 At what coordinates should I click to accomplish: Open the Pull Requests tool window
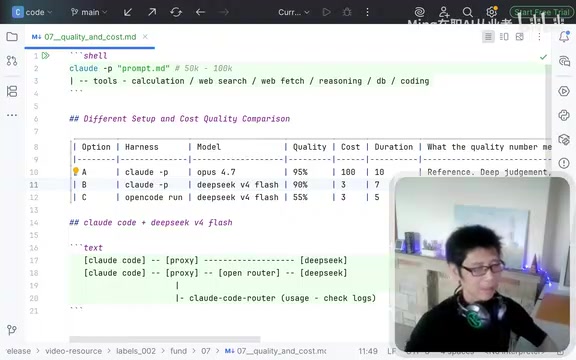(12, 61)
